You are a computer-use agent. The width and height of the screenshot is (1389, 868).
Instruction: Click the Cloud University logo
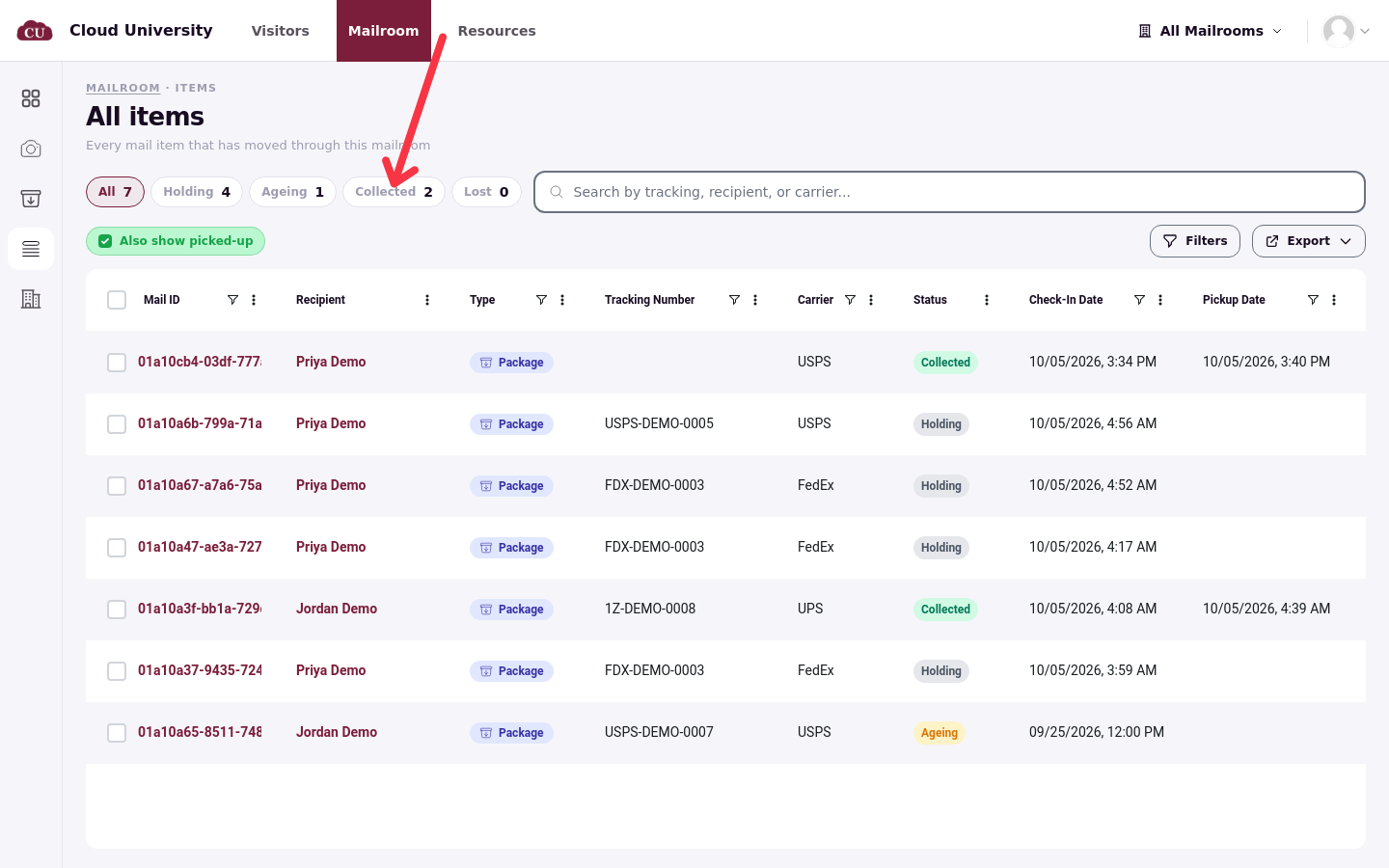[x=35, y=31]
